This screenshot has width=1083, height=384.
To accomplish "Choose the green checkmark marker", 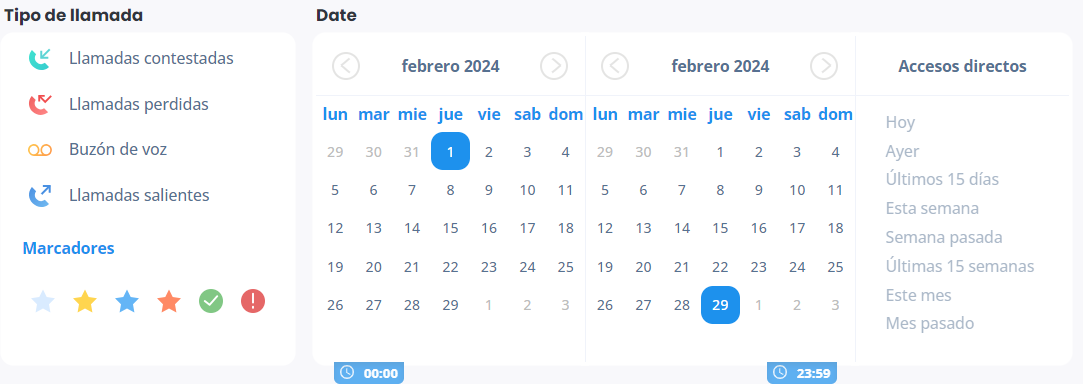I will coord(211,301).
